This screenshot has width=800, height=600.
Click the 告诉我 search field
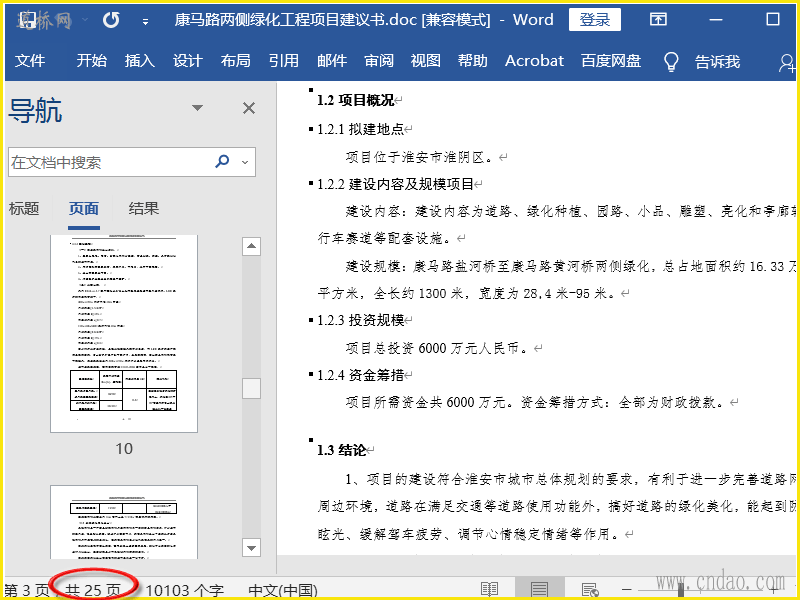point(717,61)
